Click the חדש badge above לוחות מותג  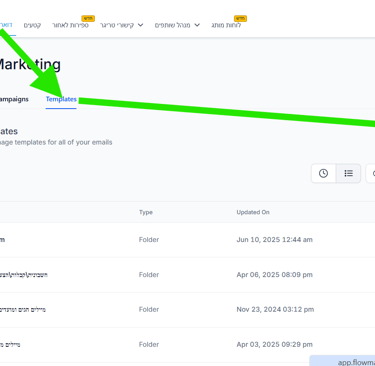(240, 18)
